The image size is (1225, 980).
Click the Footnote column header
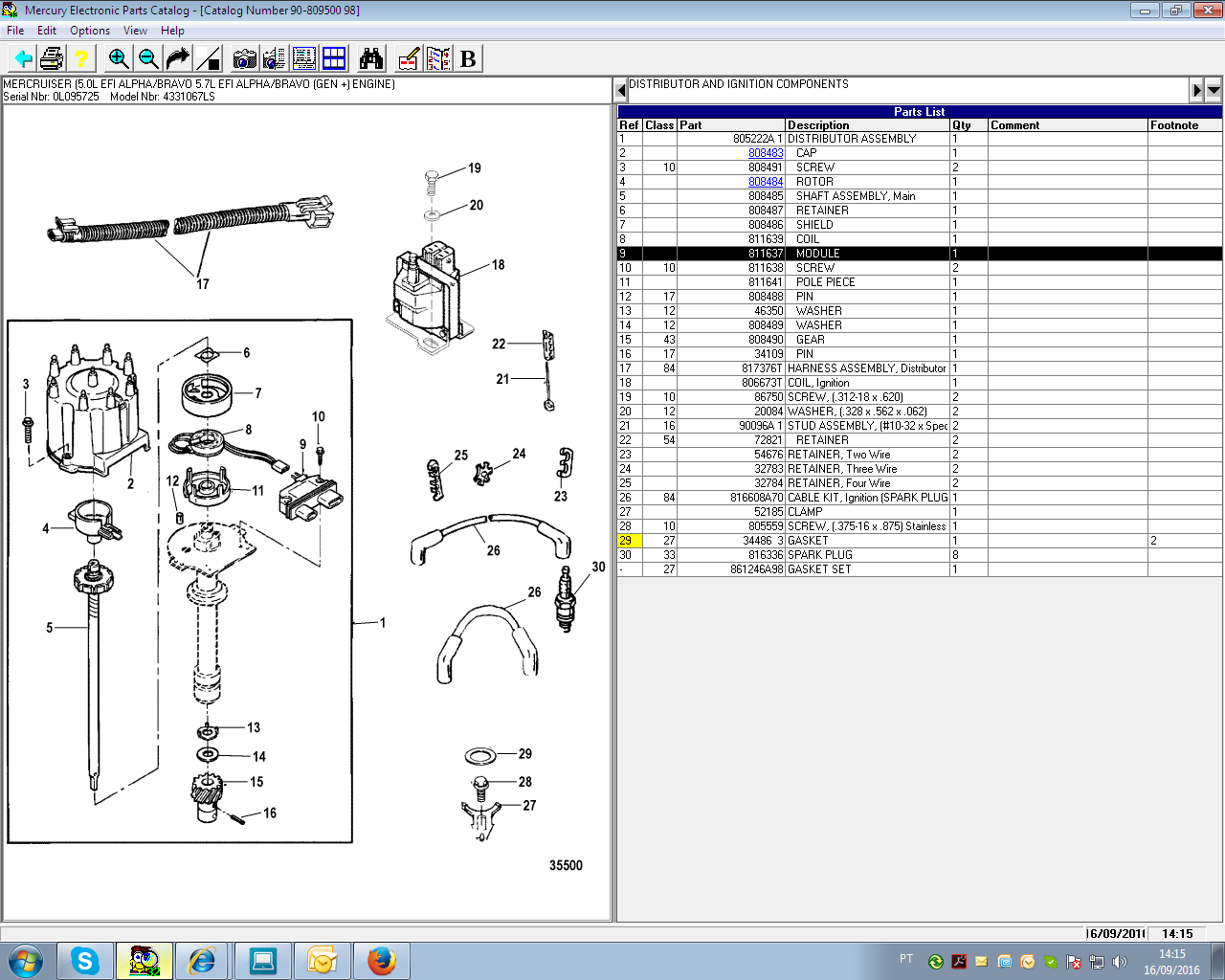coord(1185,125)
